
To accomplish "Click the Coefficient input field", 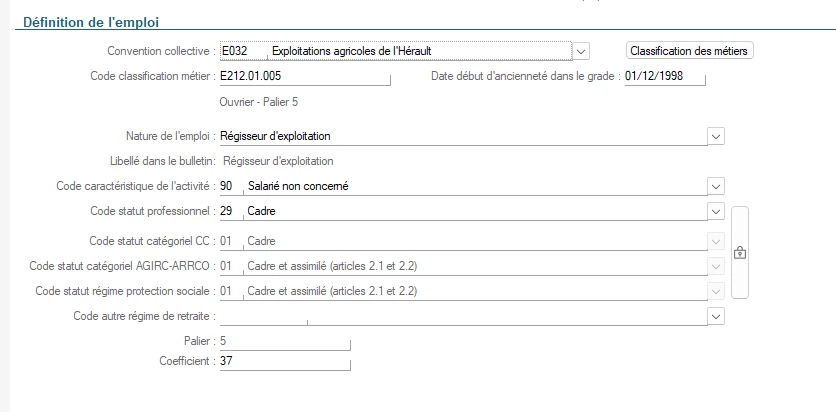I will point(285,361).
